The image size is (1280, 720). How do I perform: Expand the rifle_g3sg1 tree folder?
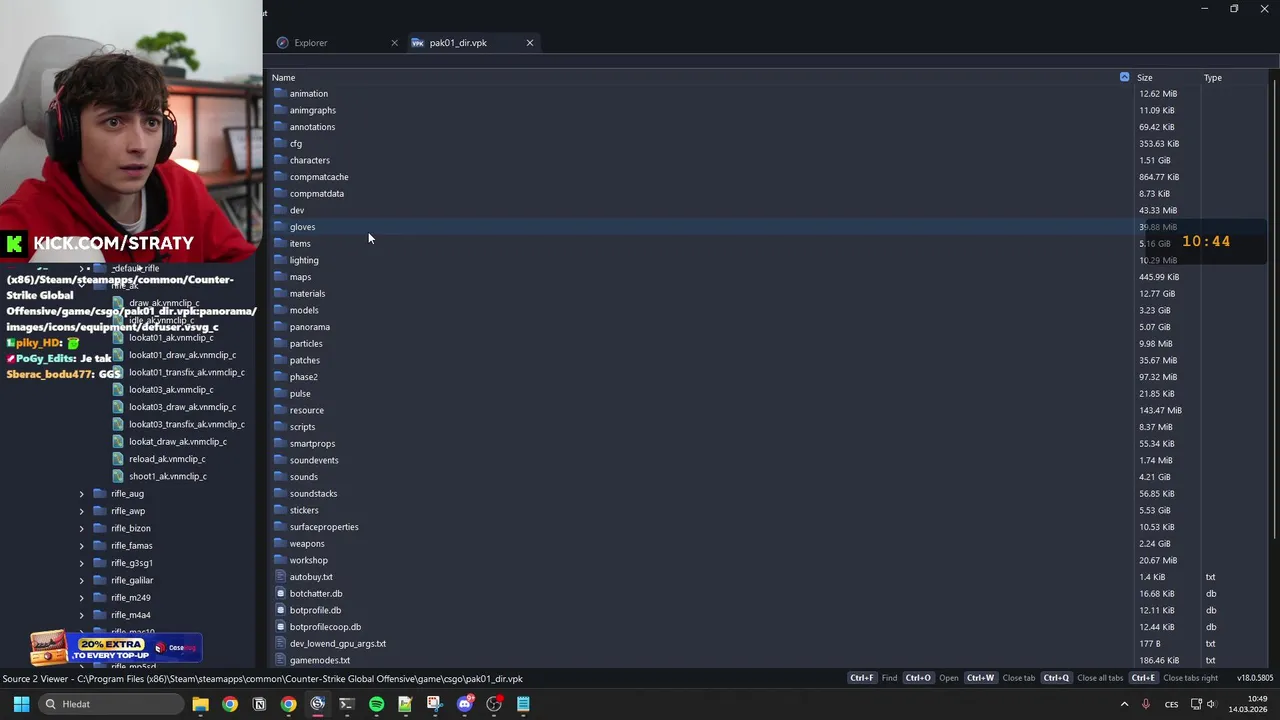point(82,563)
